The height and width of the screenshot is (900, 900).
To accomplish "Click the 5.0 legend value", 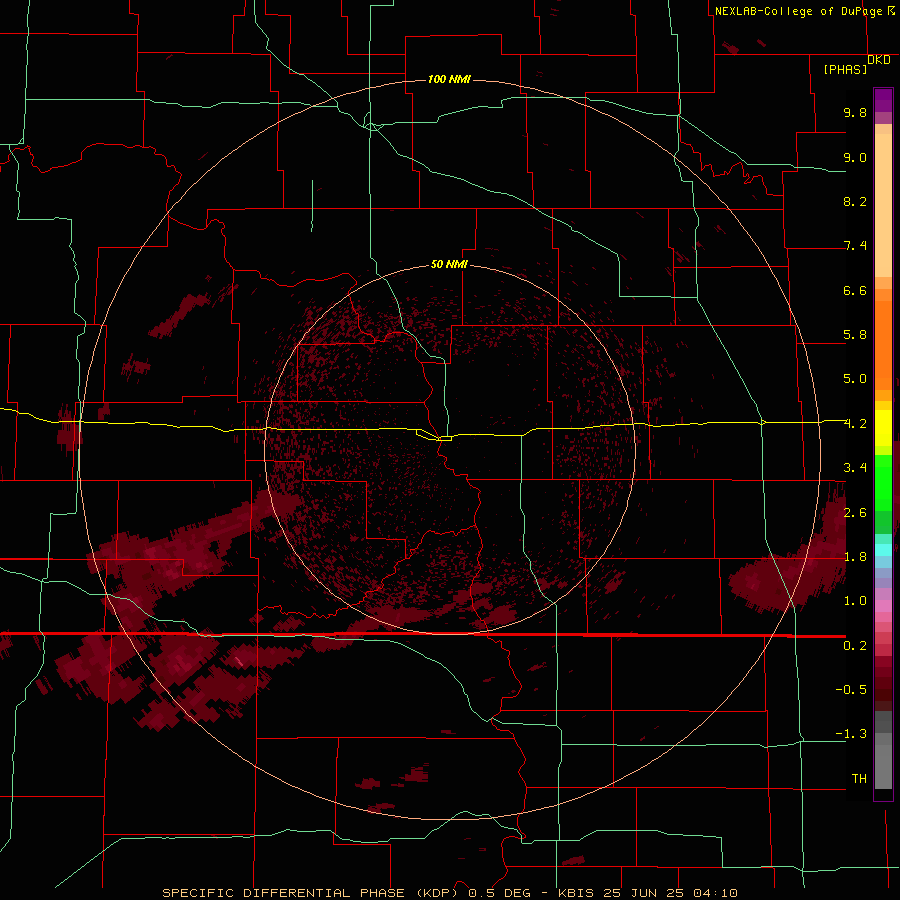I will point(855,379).
